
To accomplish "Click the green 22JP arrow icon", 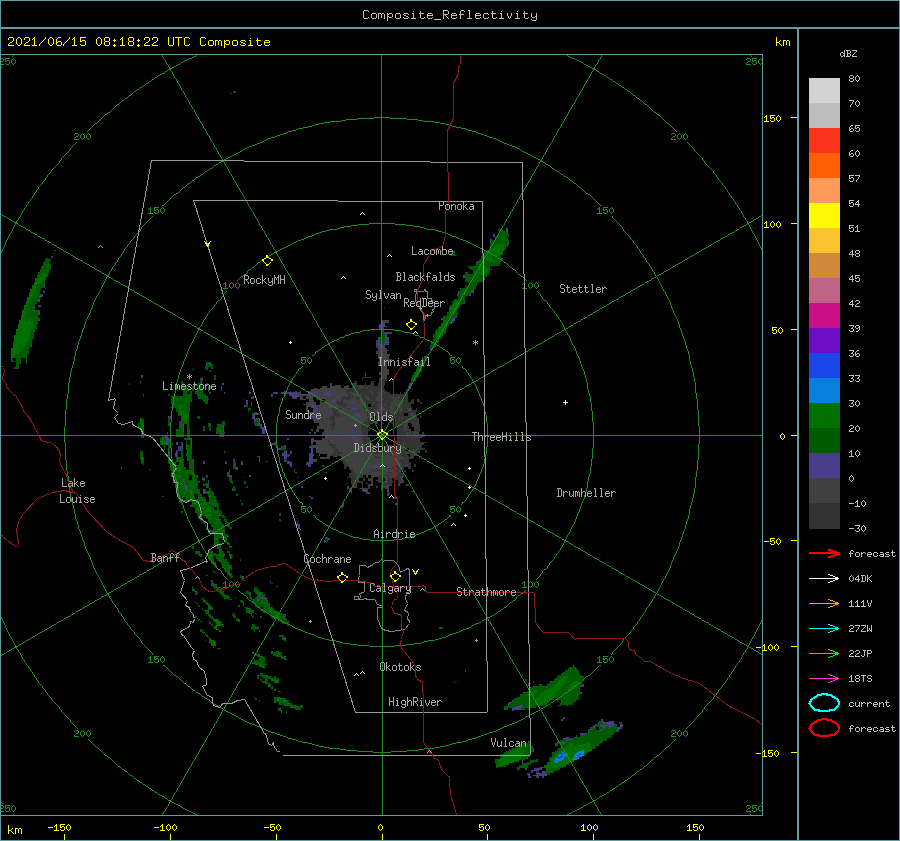I will [824, 653].
